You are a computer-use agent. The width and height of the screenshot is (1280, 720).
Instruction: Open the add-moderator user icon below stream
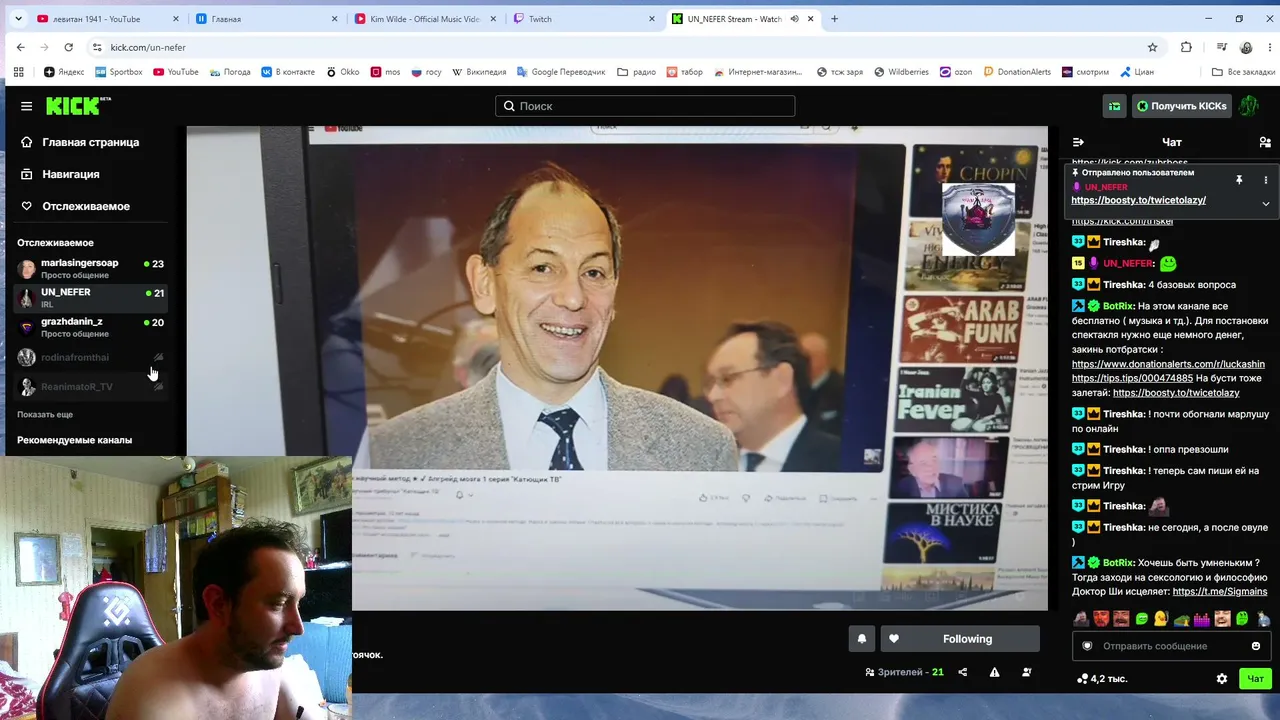click(x=1026, y=672)
